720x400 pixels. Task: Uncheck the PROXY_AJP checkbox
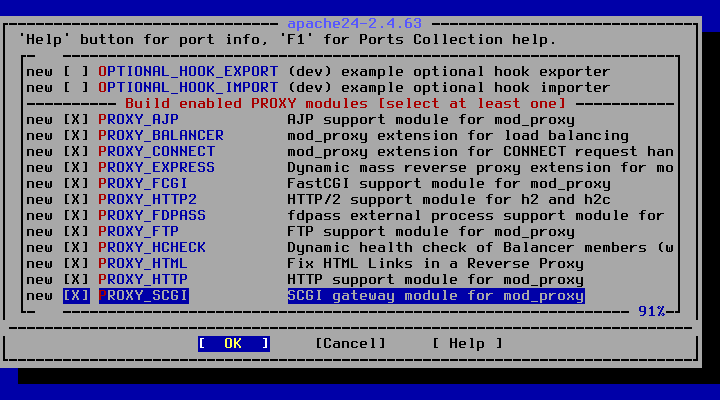tap(76, 120)
